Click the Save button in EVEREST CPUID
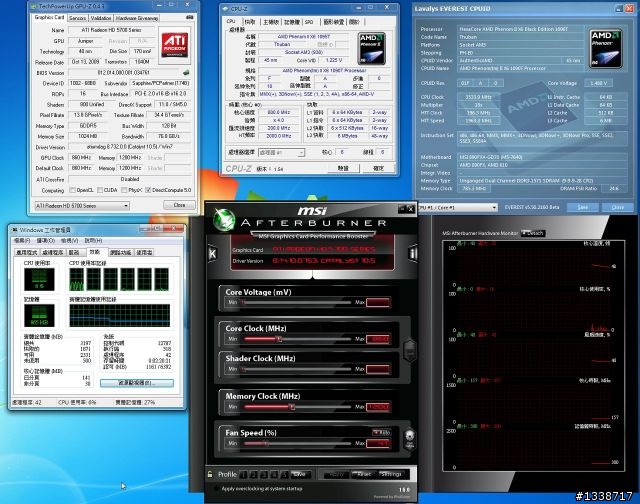 (x=582, y=207)
